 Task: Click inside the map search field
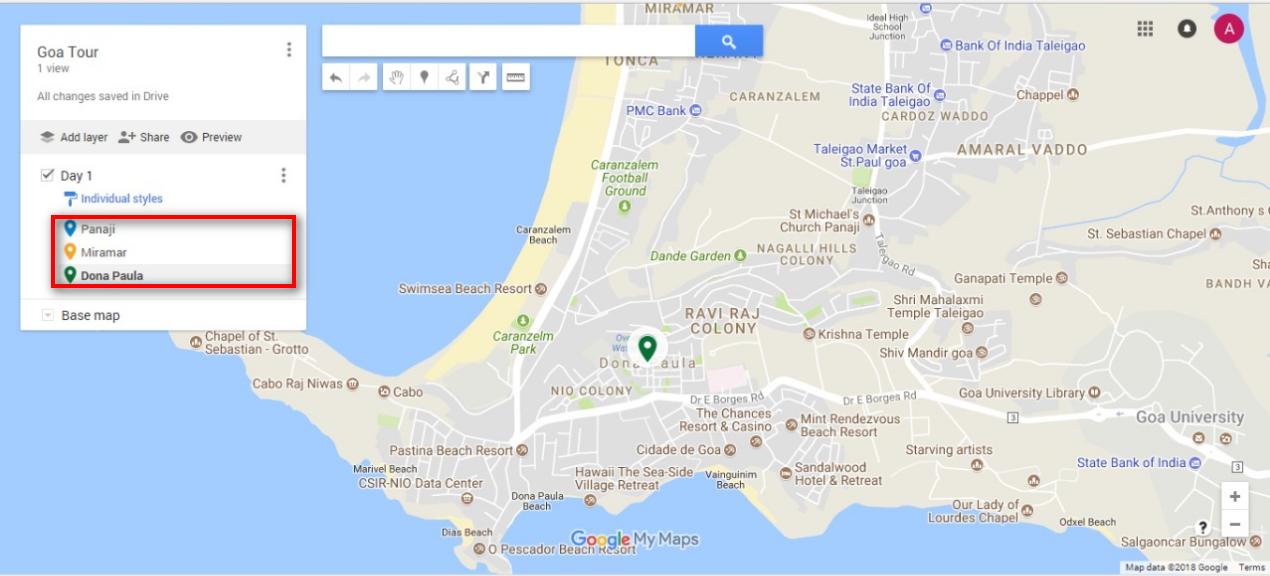tap(508, 41)
